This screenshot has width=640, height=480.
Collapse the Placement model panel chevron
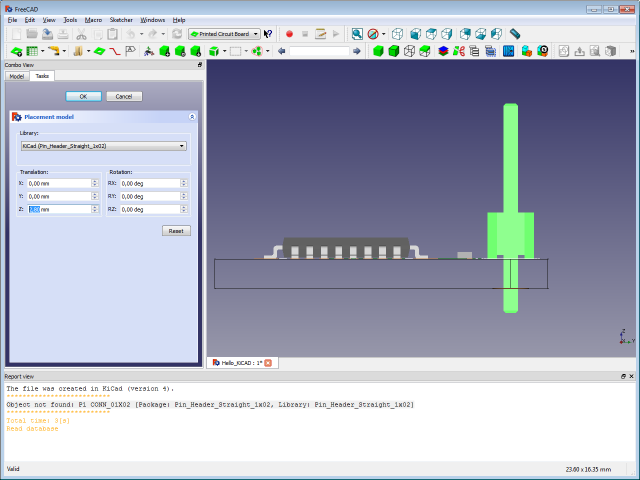[192, 117]
